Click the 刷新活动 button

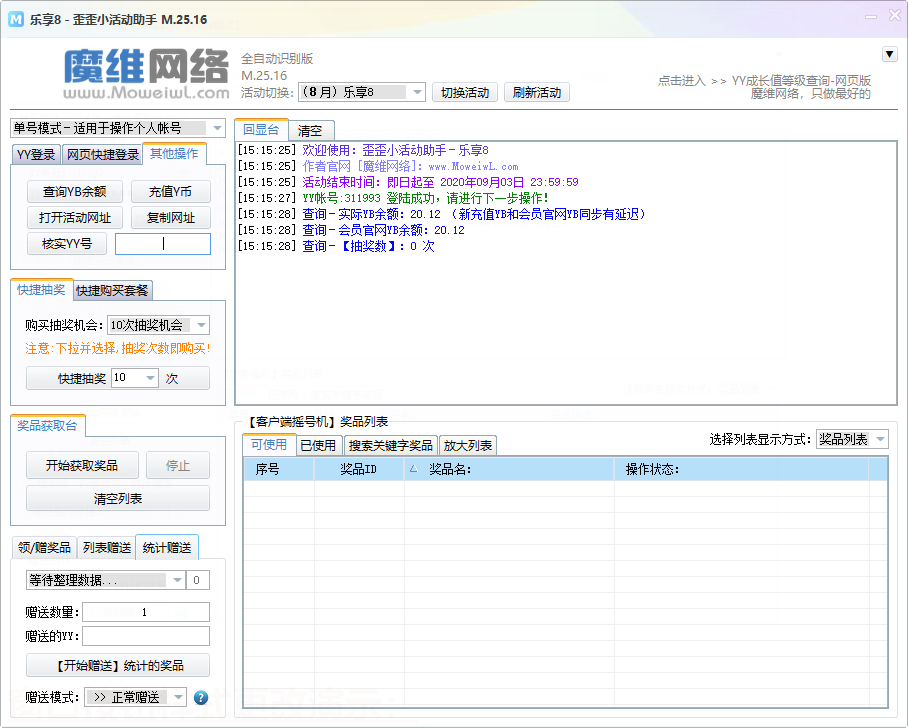coord(536,92)
